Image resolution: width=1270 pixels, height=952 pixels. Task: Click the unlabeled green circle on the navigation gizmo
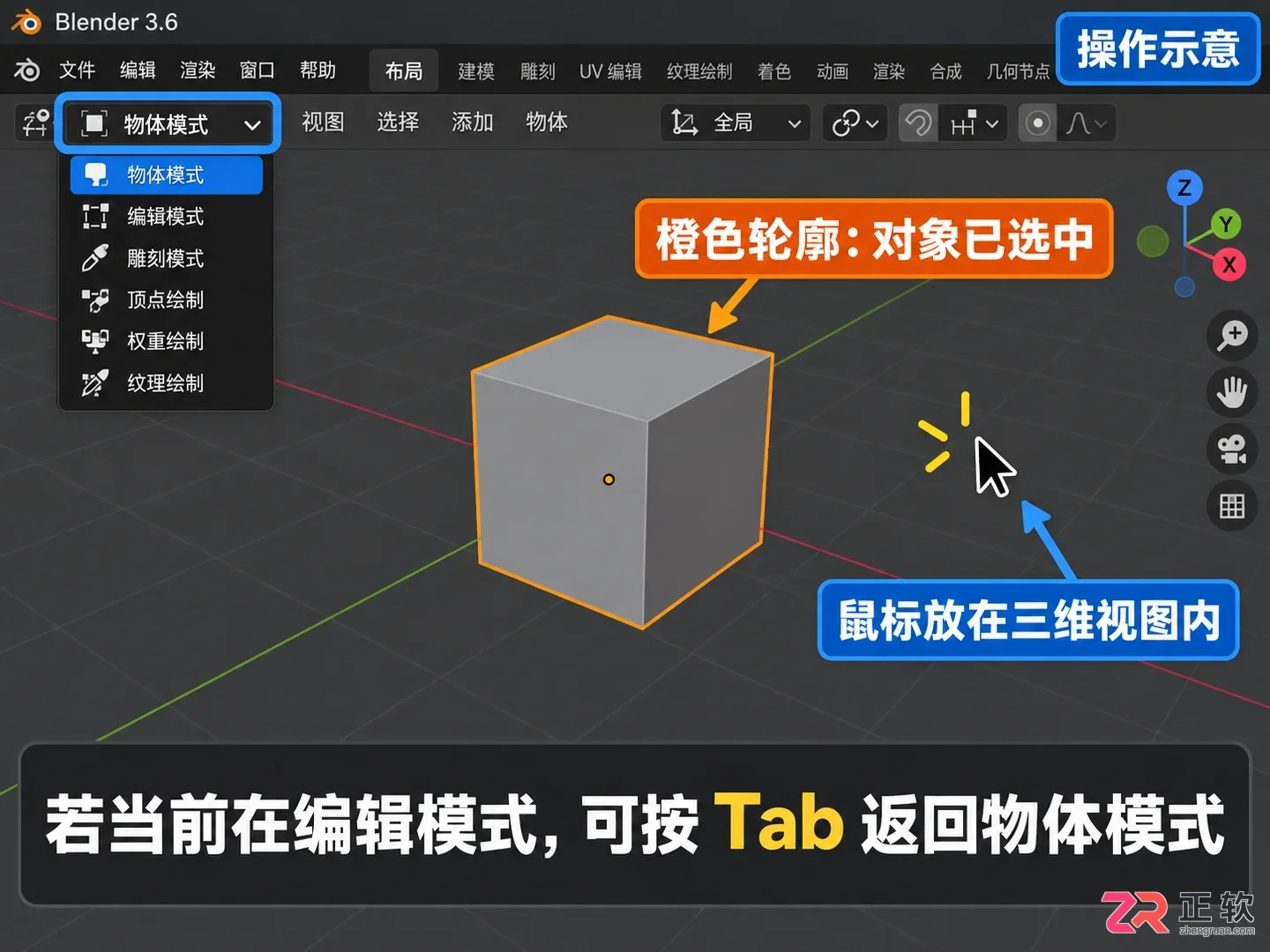point(1153,241)
